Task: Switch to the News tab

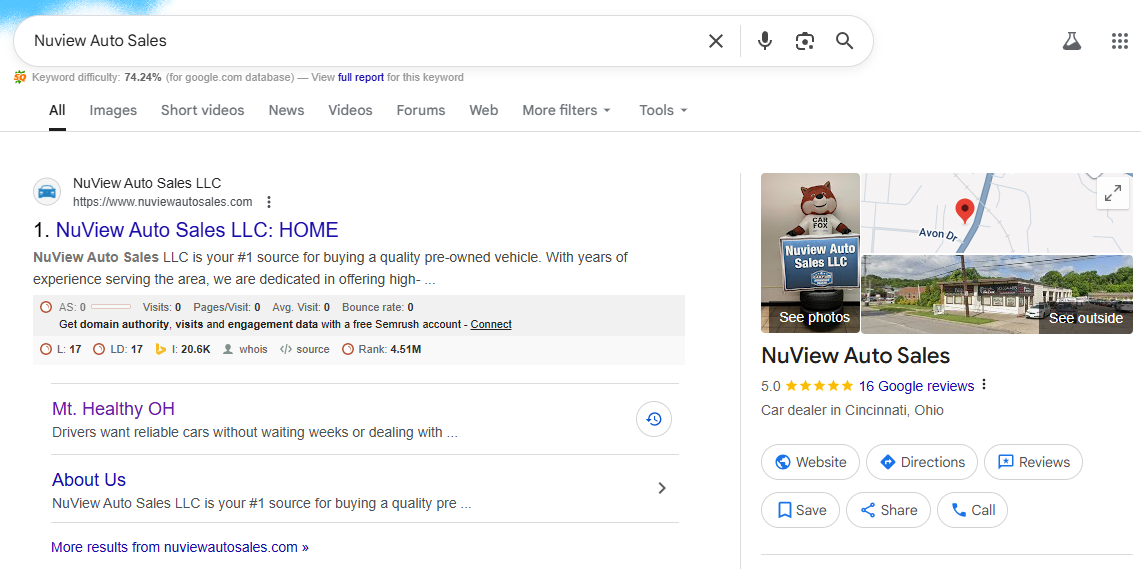Action: pos(286,110)
